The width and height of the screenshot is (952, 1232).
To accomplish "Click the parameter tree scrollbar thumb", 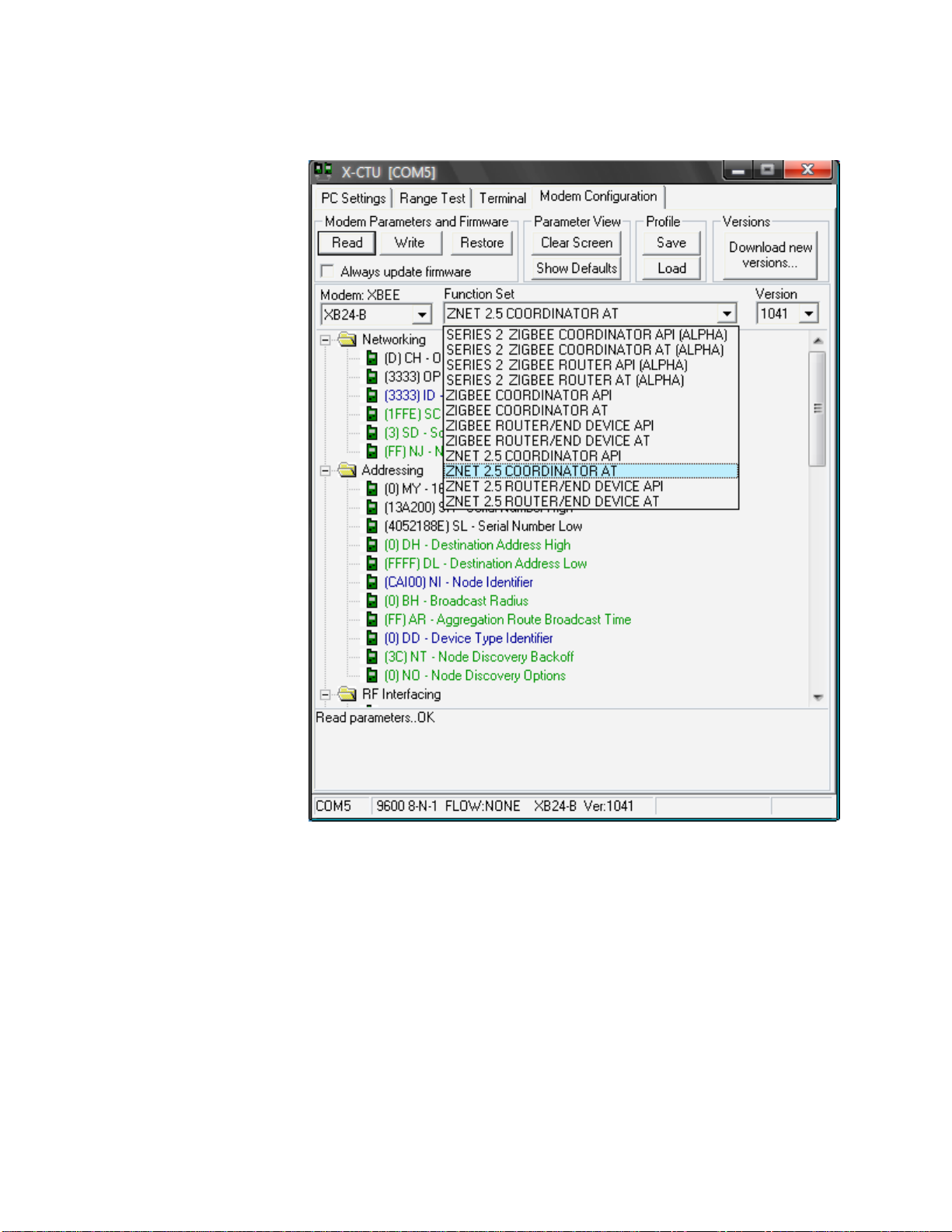I will coord(817,409).
